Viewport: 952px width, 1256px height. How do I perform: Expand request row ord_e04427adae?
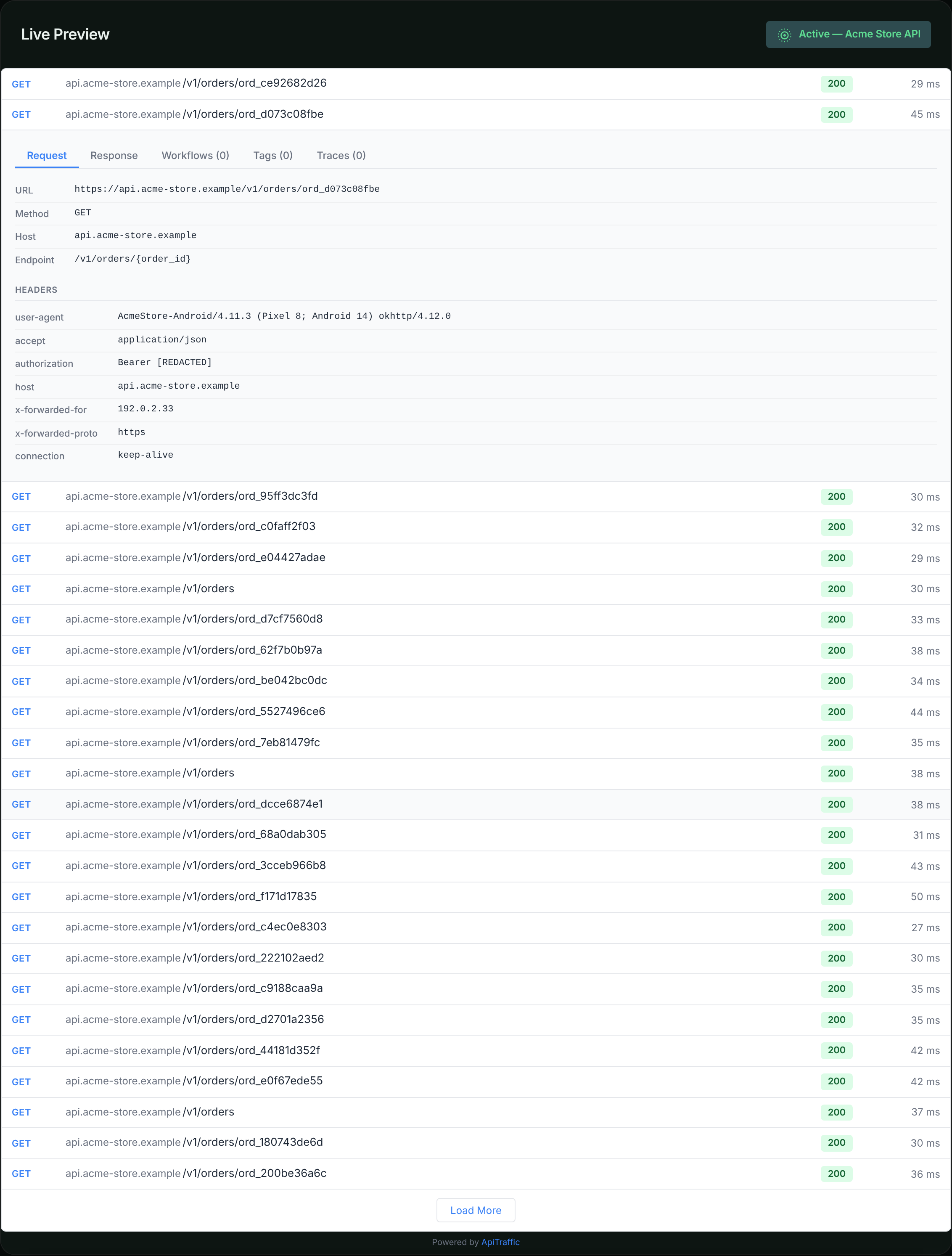(x=476, y=558)
